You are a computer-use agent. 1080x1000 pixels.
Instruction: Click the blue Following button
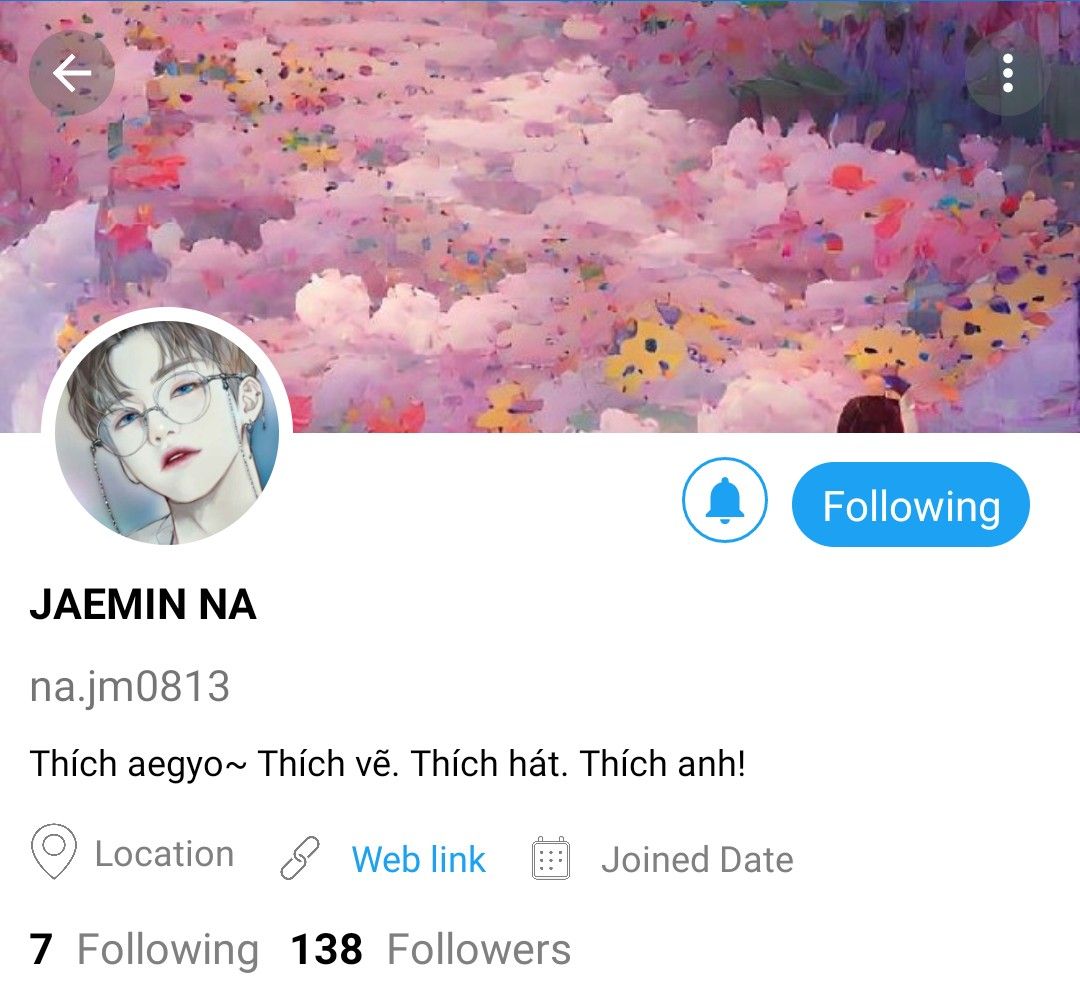(x=911, y=505)
